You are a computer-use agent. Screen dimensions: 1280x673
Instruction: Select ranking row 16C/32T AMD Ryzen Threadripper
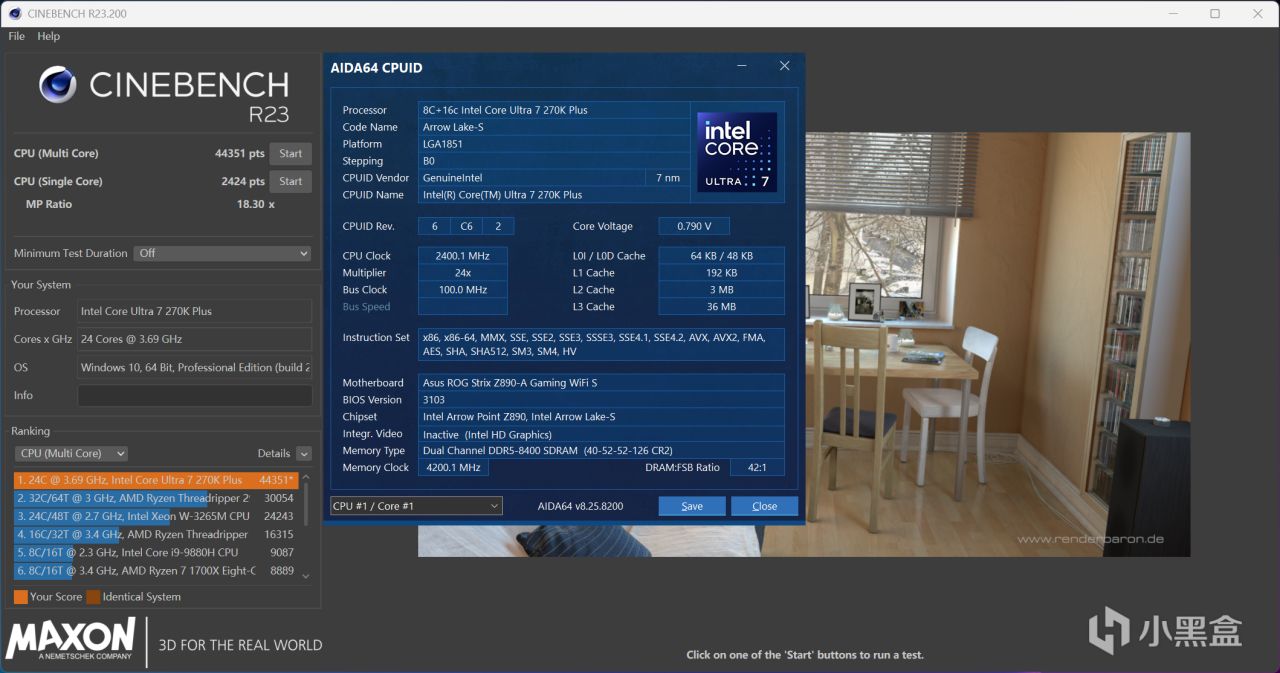(156, 534)
